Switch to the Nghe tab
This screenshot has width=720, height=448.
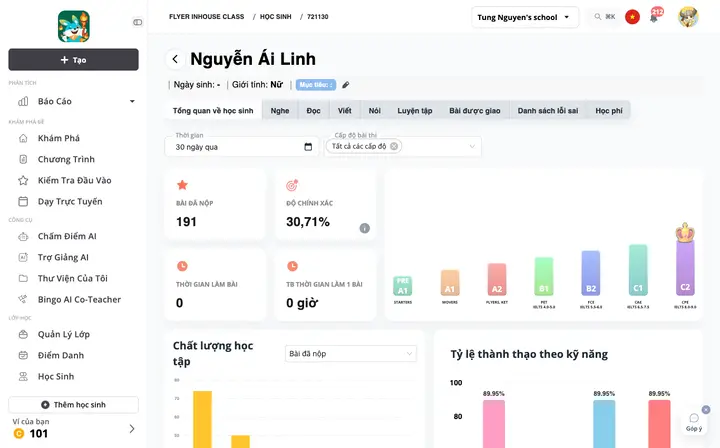coord(280,111)
